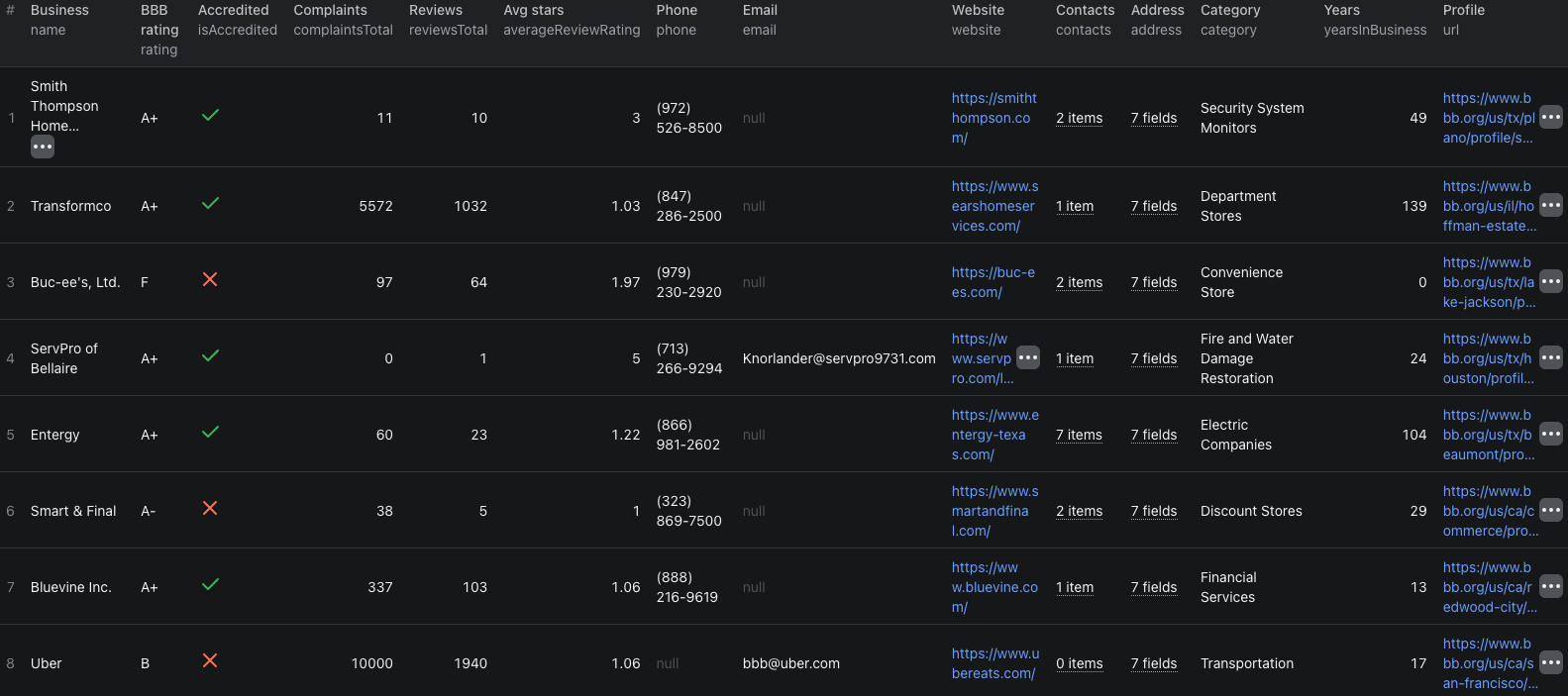Select Transformco years value 139
This screenshot has width=1568, height=696.
[x=1414, y=206]
